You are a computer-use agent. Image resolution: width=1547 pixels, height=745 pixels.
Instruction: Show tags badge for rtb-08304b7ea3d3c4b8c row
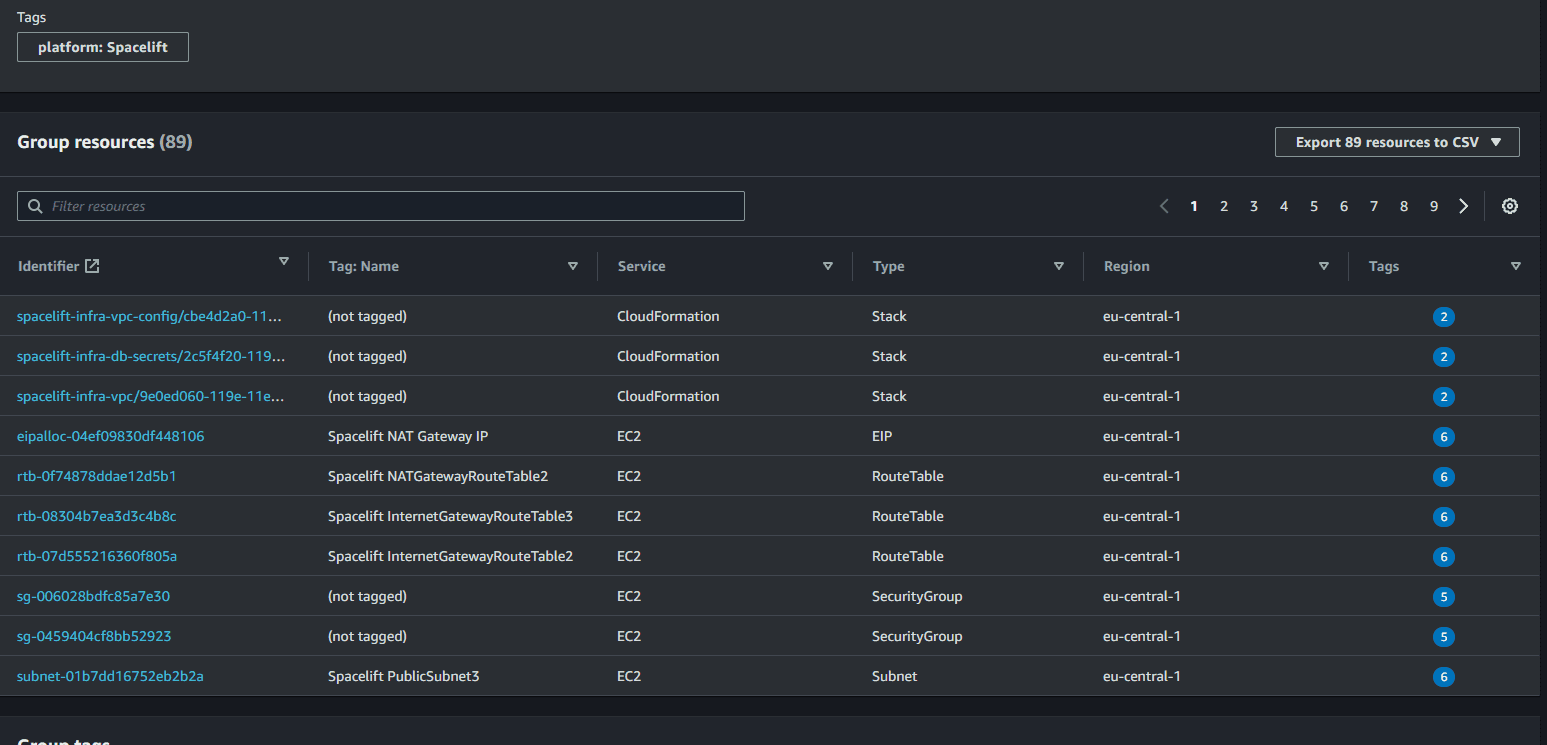pyautogui.click(x=1443, y=517)
